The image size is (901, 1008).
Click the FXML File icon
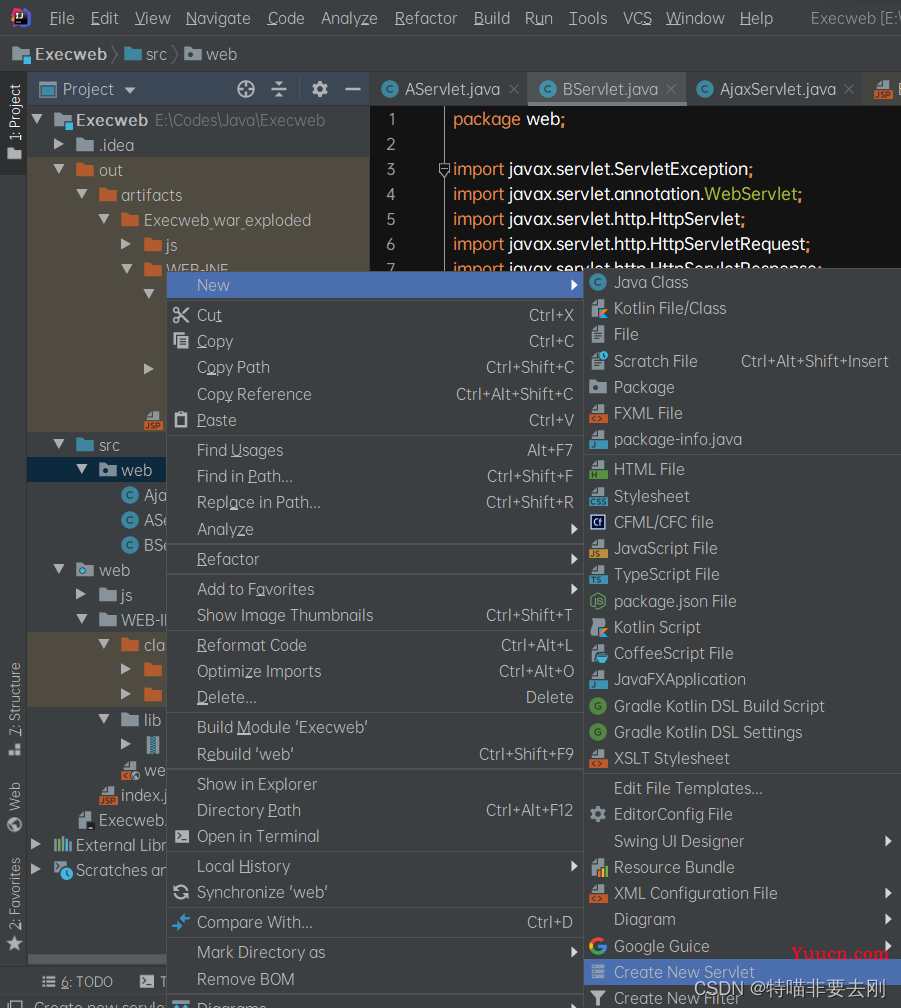tap(598, 413)
